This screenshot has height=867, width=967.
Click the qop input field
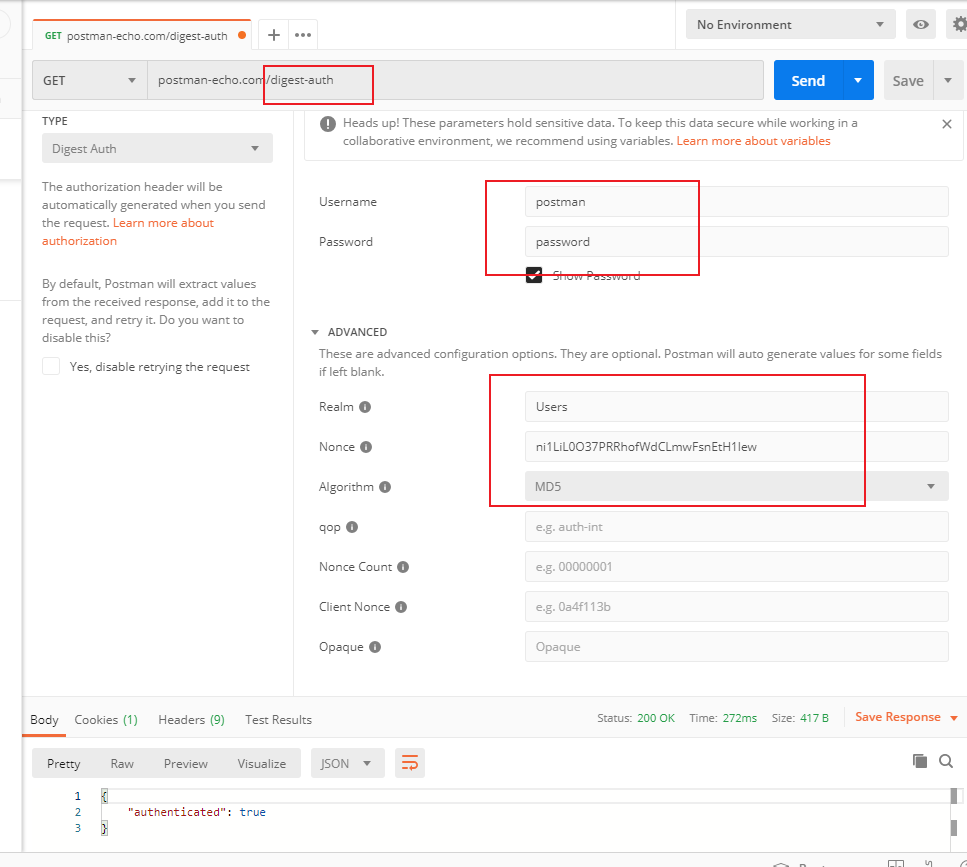pyautogui.click(x=736, y=527)
